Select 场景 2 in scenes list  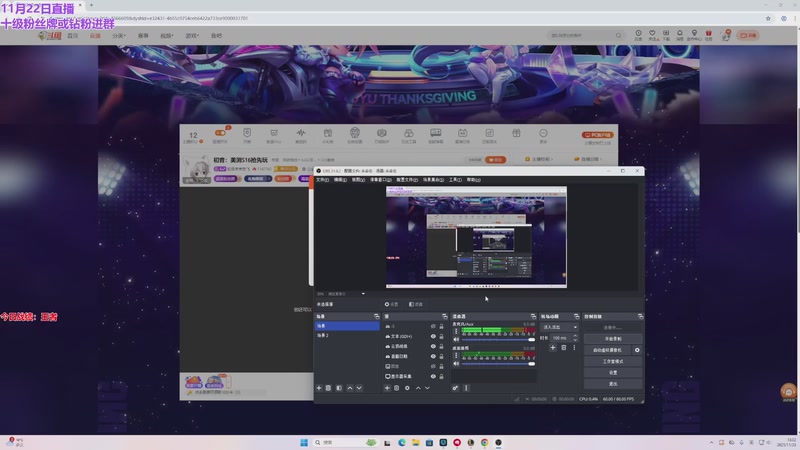(347, 335)
